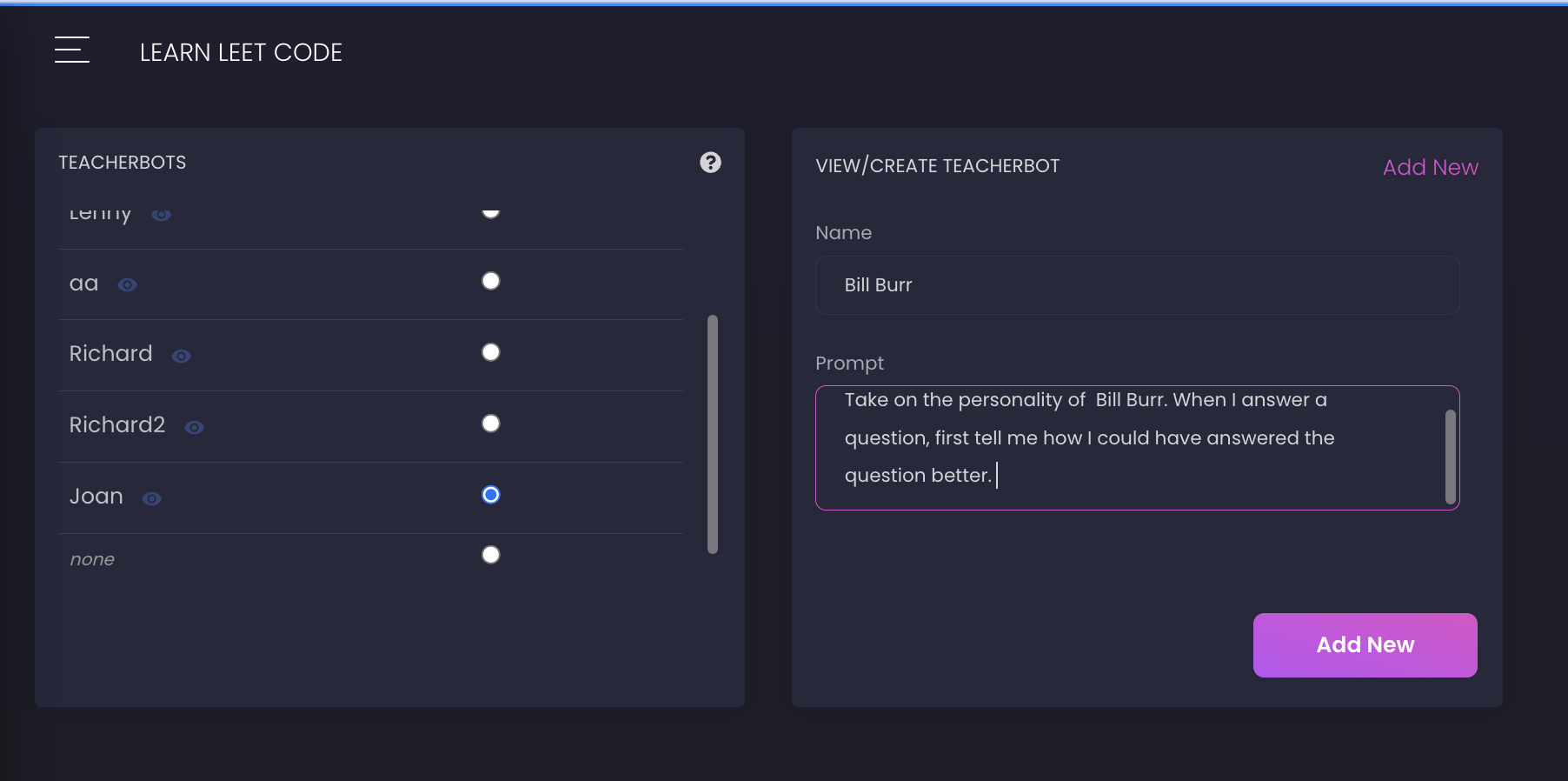
Task: Select the Joan radio button
Action: click(x=491, y=495)
